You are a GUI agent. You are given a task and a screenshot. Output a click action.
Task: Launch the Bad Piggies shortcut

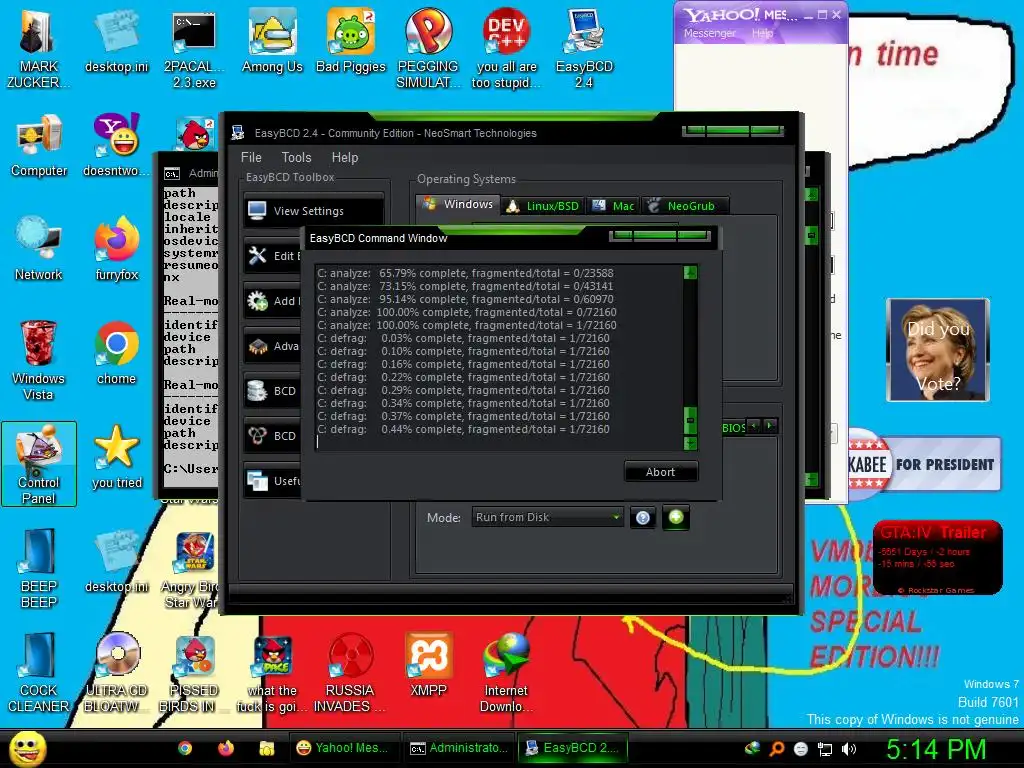351,40
